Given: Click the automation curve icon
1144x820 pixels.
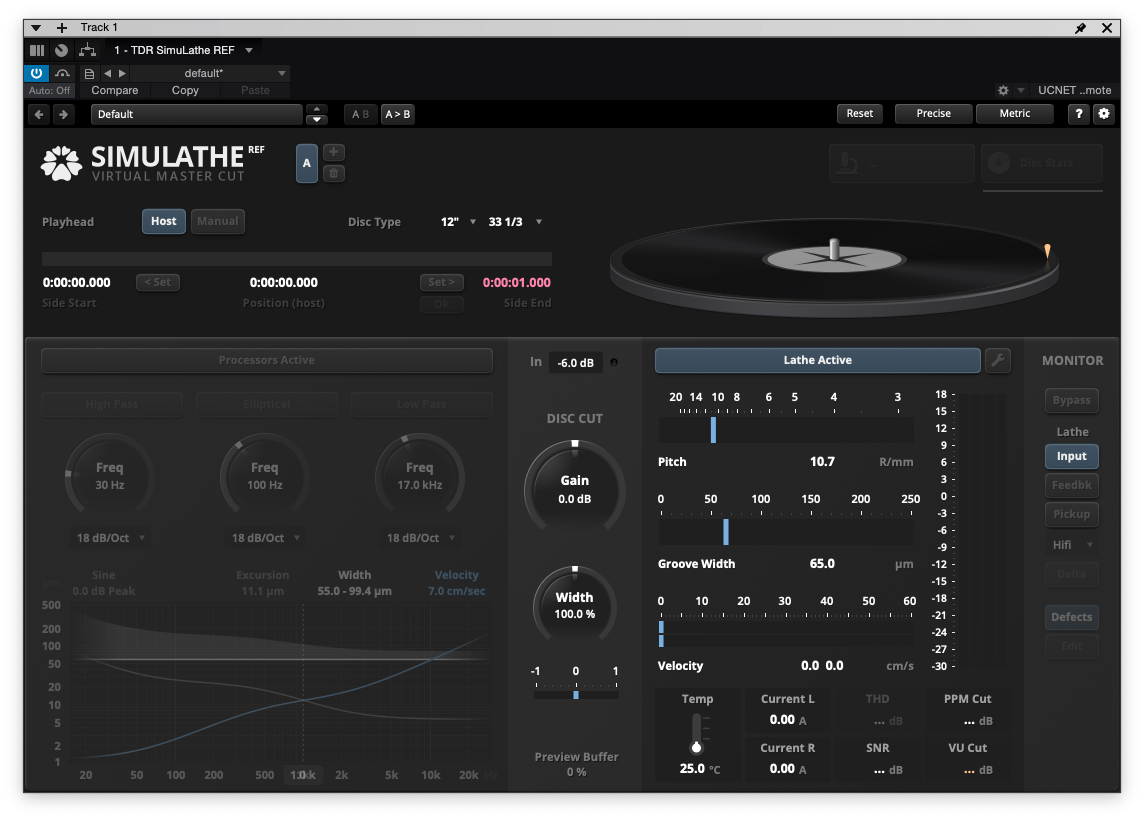Looking at the screenshot, I should pos(63,73).
